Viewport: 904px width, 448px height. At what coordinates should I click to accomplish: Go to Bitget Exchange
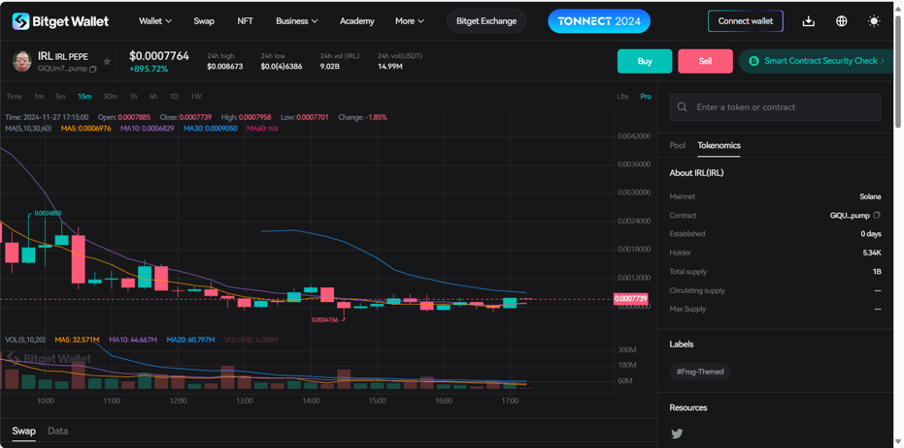(x=487, y=21)
